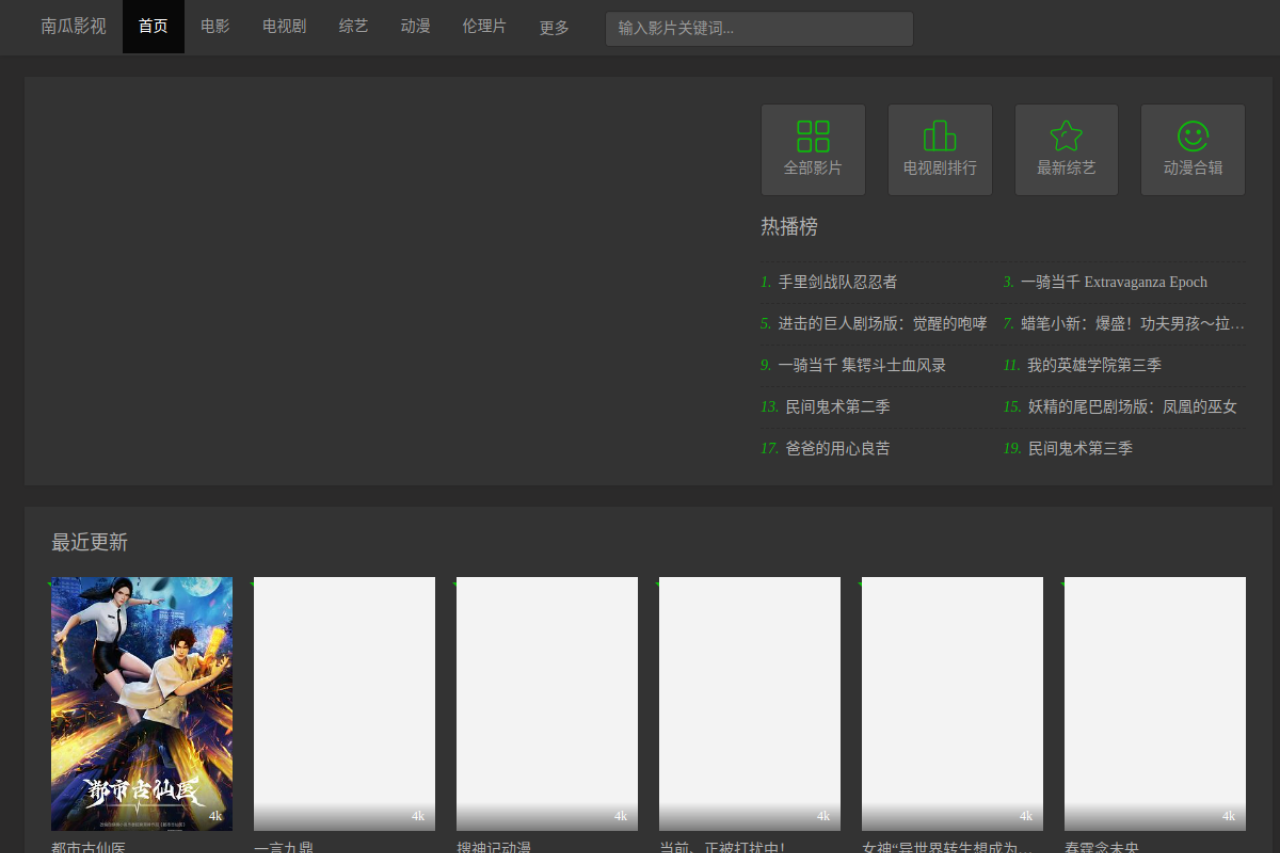Go to the 电影 nav tab
Viewport: 1280px width, 853px height.
pos(215,27)
